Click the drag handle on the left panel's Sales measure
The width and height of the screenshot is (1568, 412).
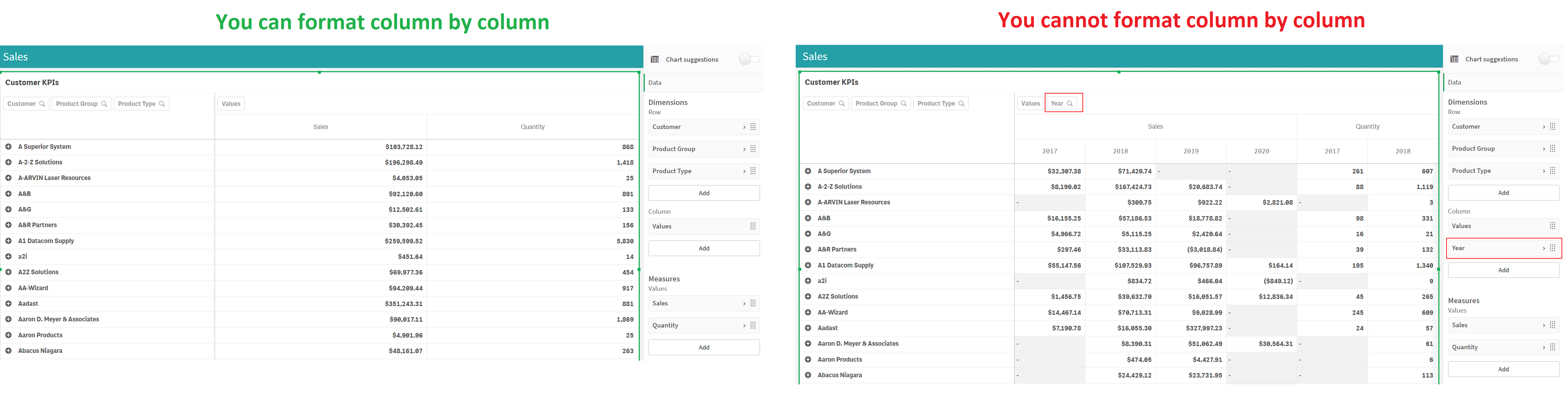coord(753,304)
